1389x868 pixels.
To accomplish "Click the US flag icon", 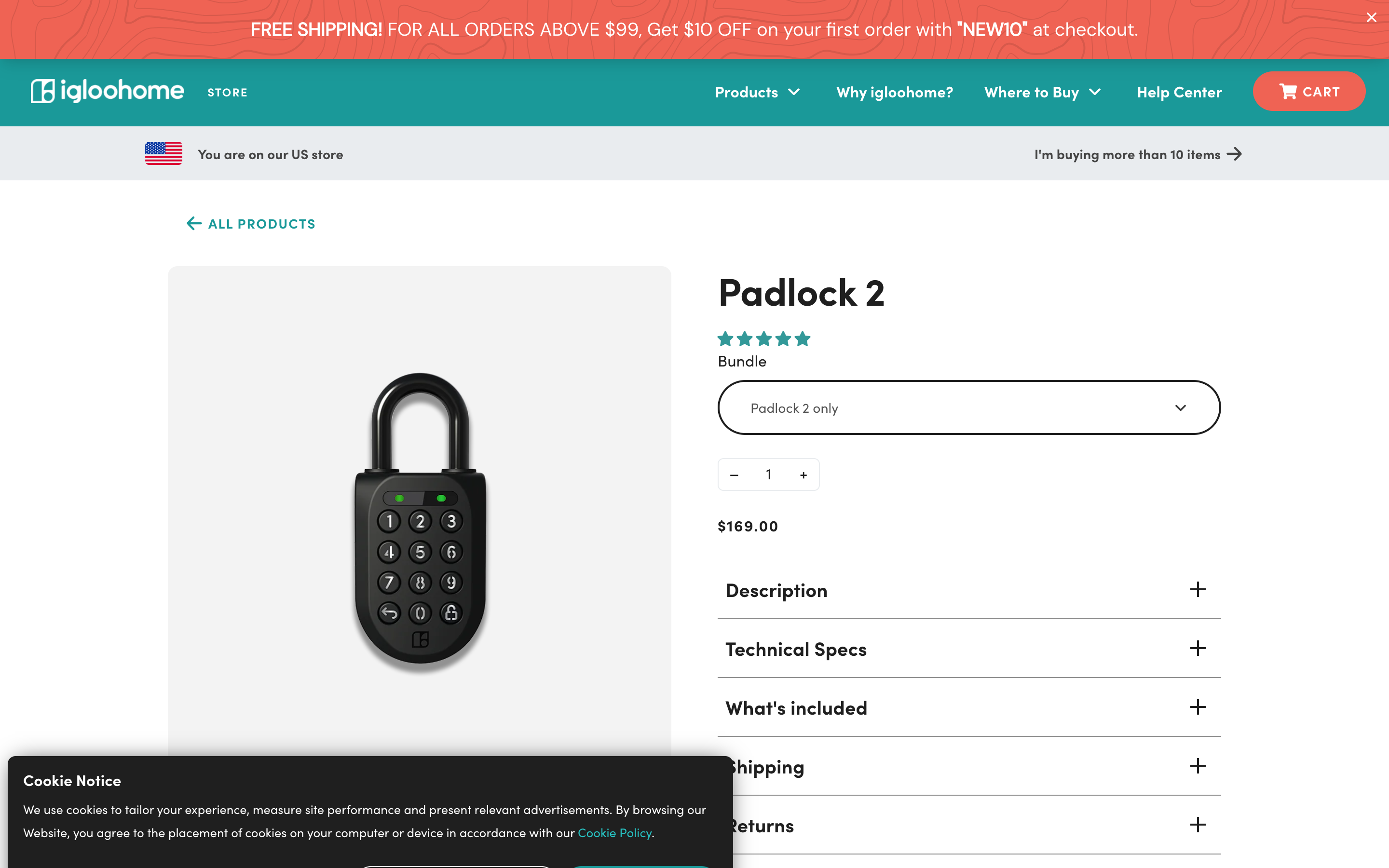I will (163, 153).
